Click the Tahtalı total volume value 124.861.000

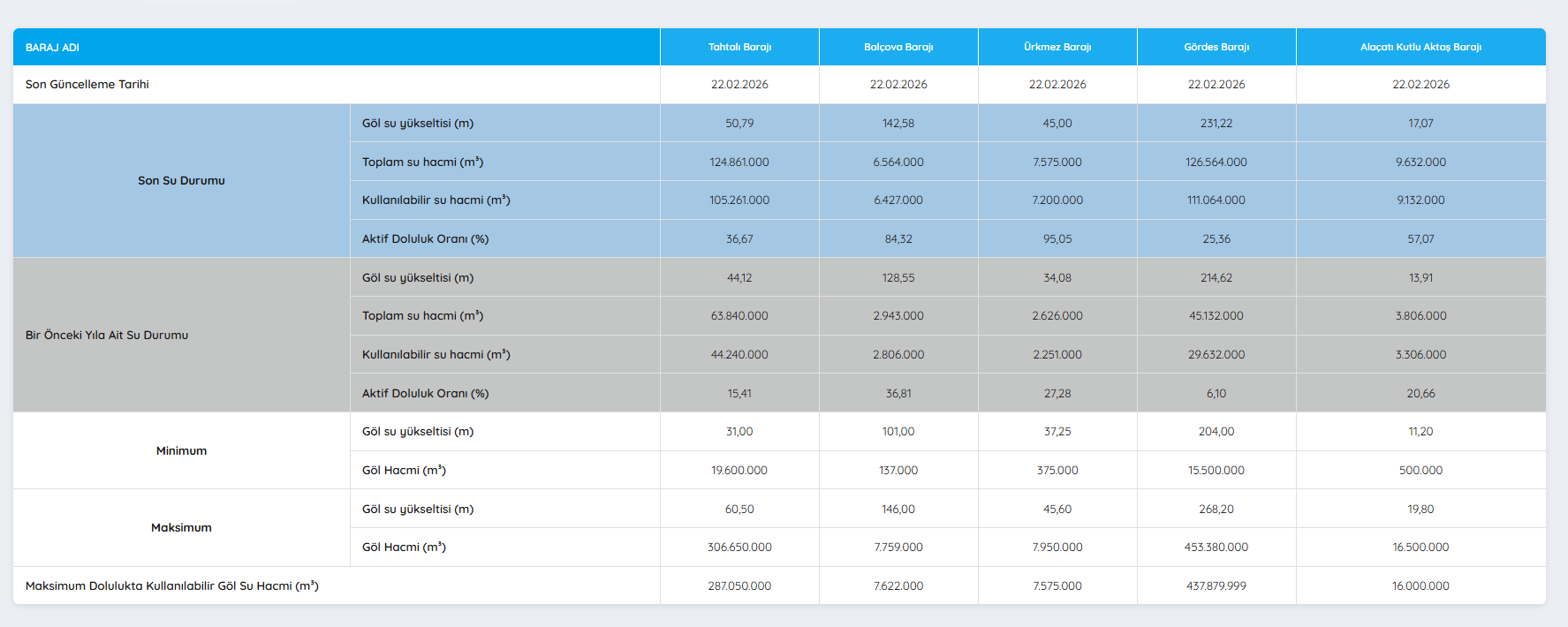pyautogui.click(x=739, y=162)
